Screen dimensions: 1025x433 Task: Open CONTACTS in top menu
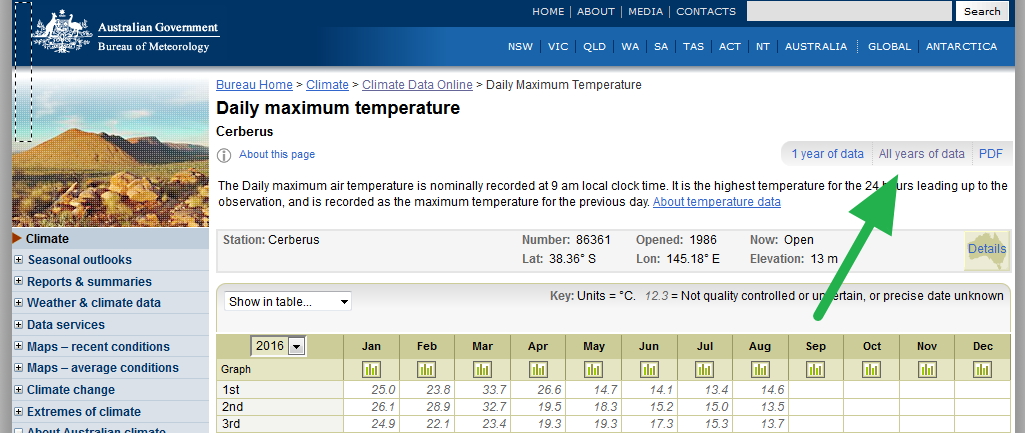706,12
